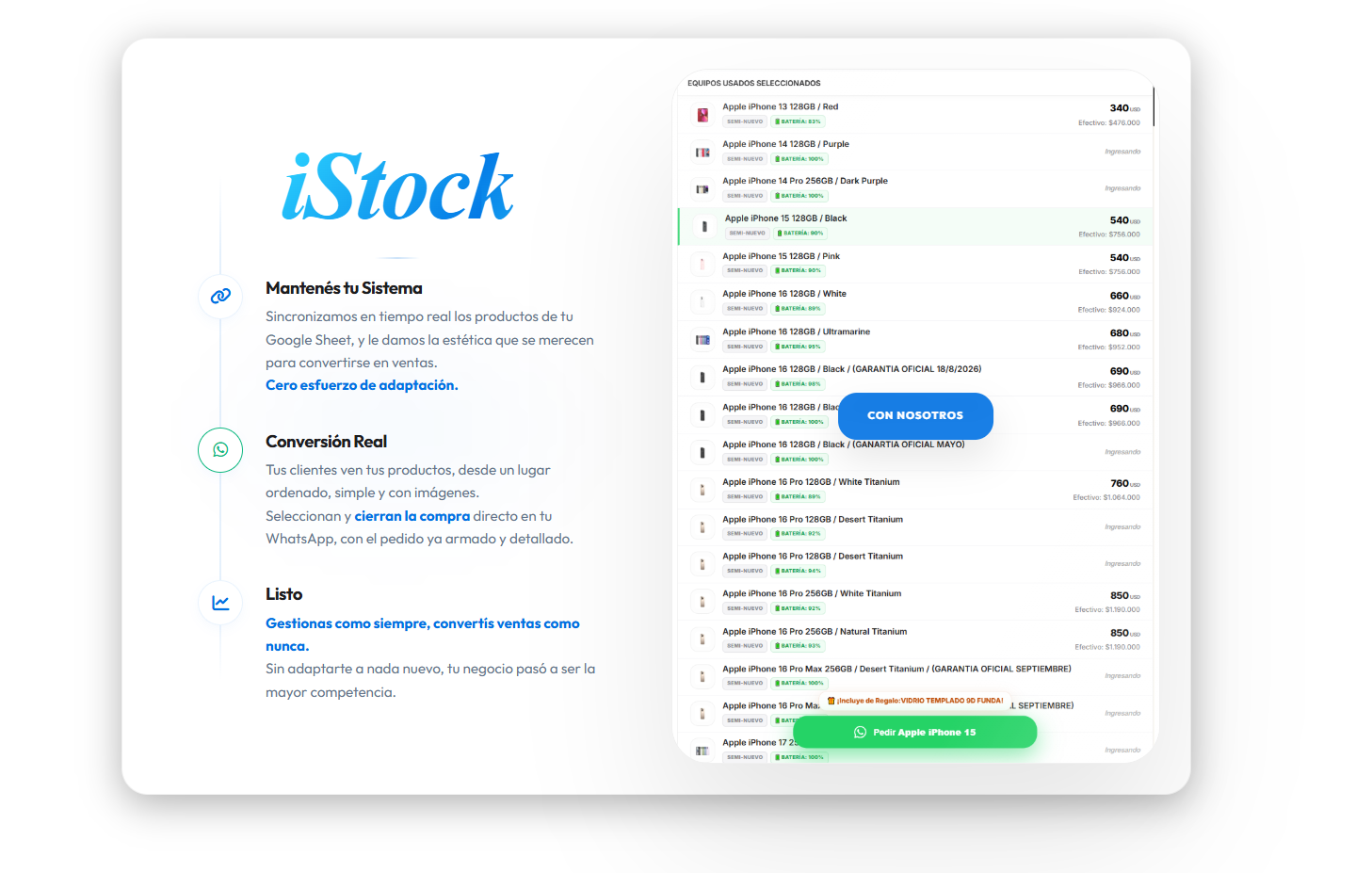The image size is (1372, 873).
Task: Click SEMI-NUEVO badge on the iPhone 15 Pink row
Action: [x=745, y=270]
